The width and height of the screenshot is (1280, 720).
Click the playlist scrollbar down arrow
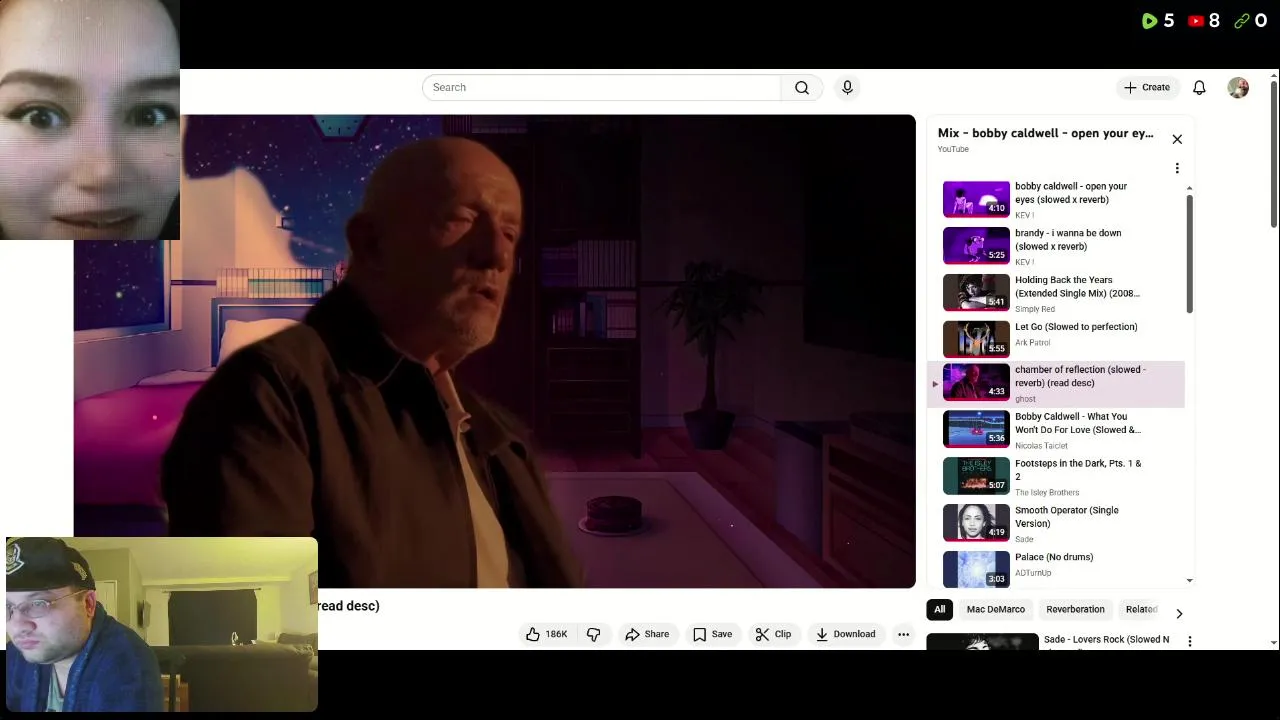[x=1189, y=580]
